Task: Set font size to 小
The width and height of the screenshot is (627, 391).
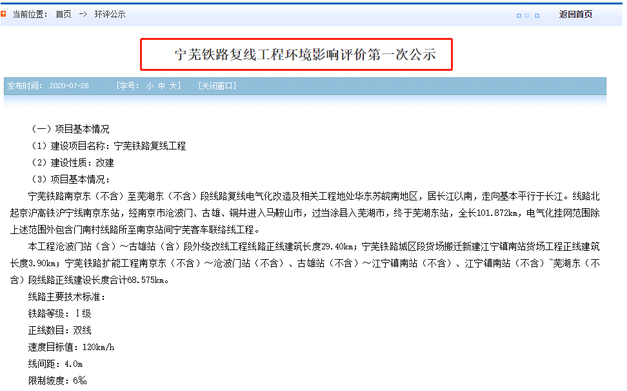Action: 150,86
